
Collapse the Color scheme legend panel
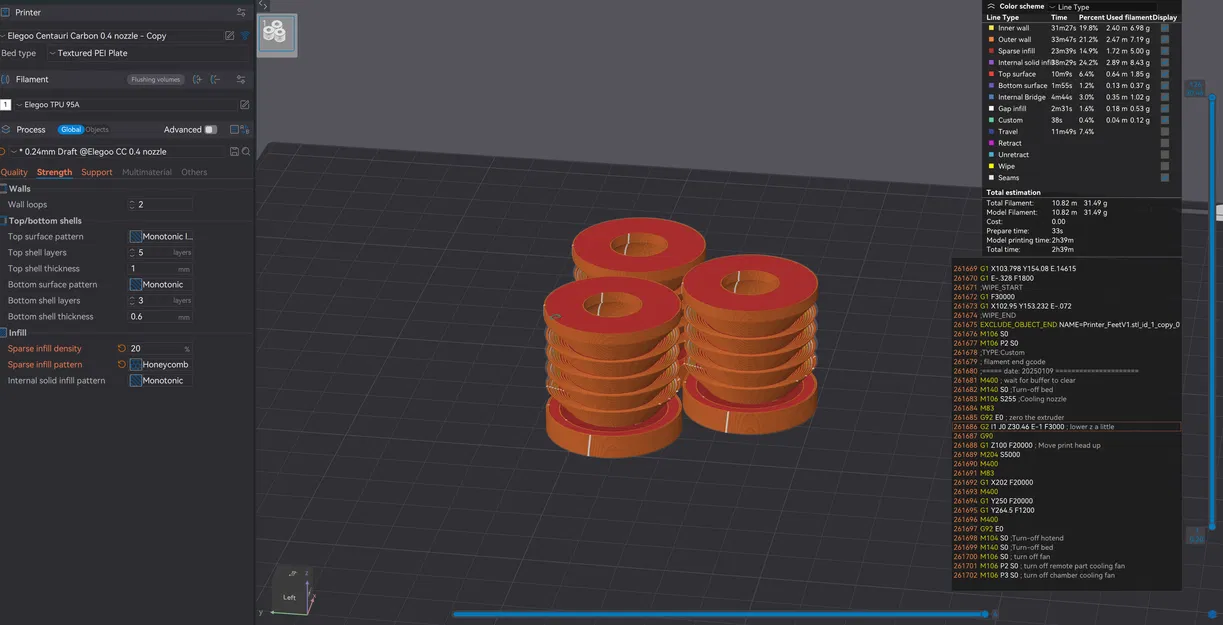(991, 6)
